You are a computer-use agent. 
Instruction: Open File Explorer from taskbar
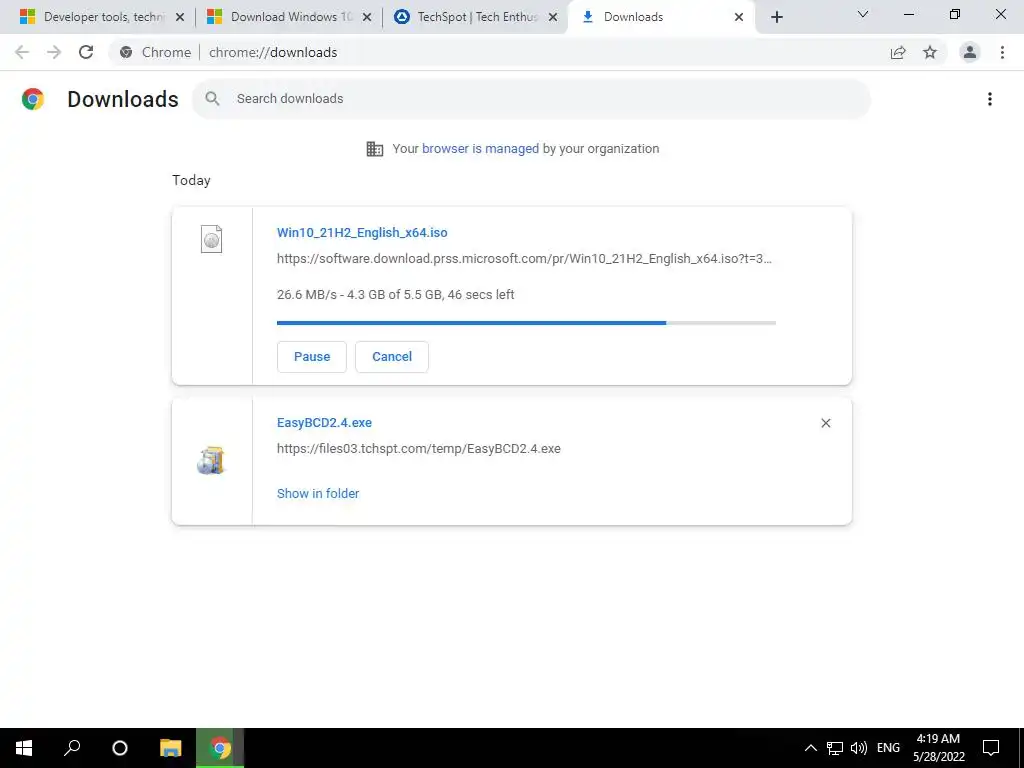click(x=170, y=748)
